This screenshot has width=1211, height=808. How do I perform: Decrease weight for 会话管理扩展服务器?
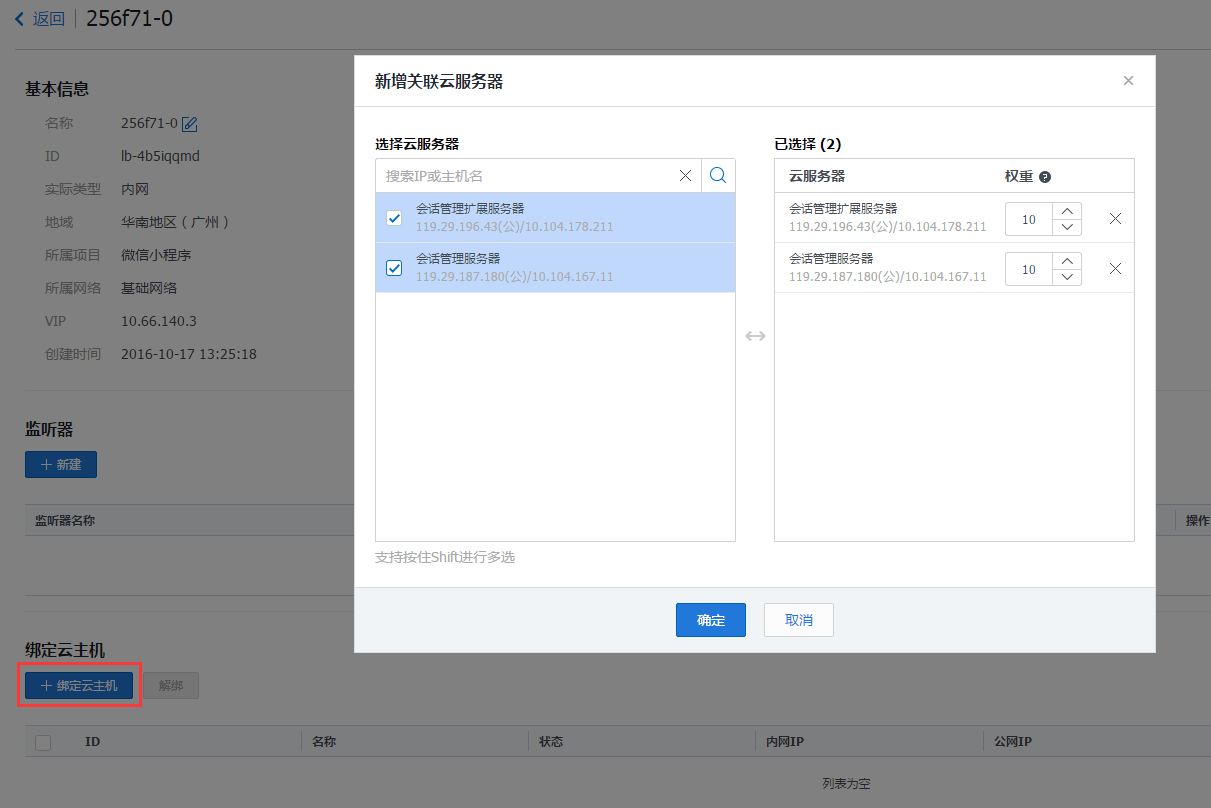click(1068, 227)
